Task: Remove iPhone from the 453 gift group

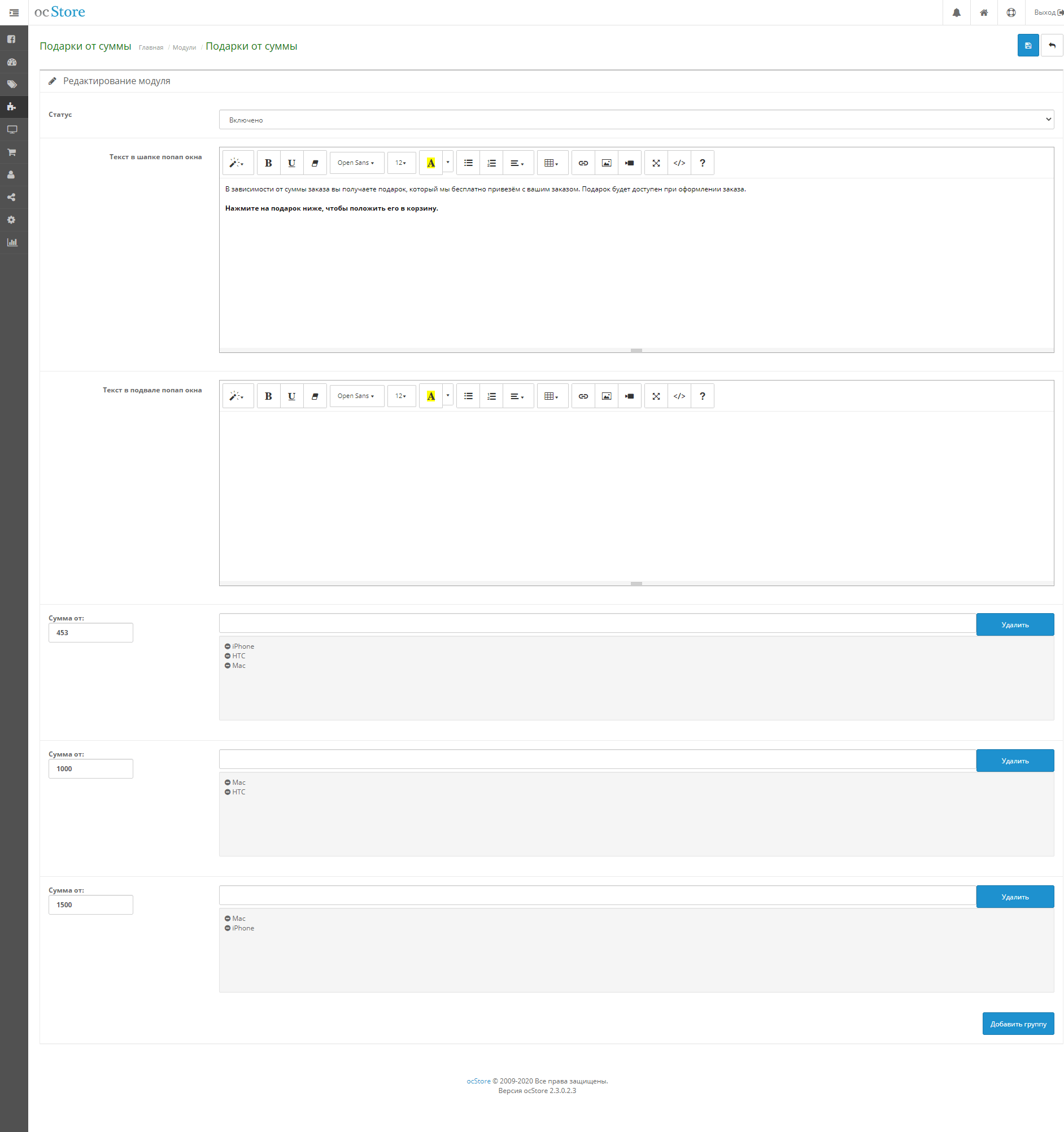Action: tap(228, 646)
